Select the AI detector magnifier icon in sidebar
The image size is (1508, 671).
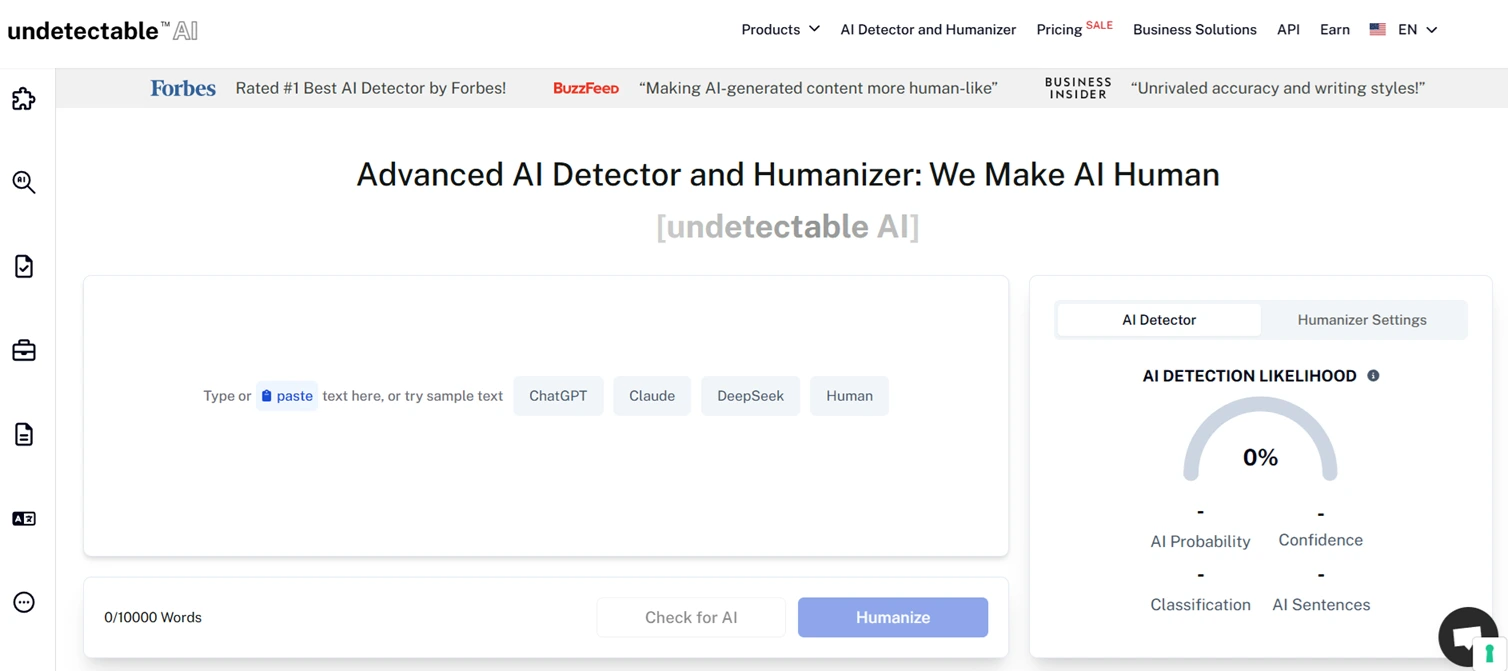[x=23, y=182]
